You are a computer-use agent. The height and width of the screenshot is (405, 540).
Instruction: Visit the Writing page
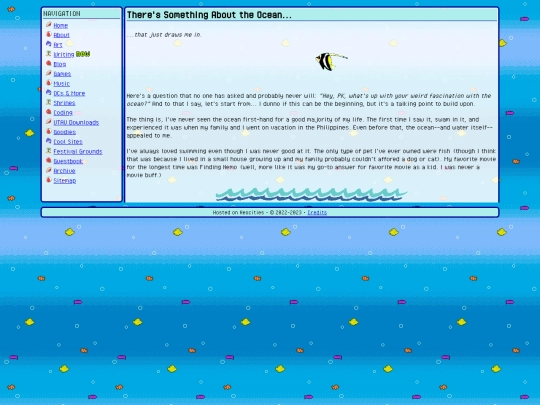pyautogui.click(x=64, y=54)
